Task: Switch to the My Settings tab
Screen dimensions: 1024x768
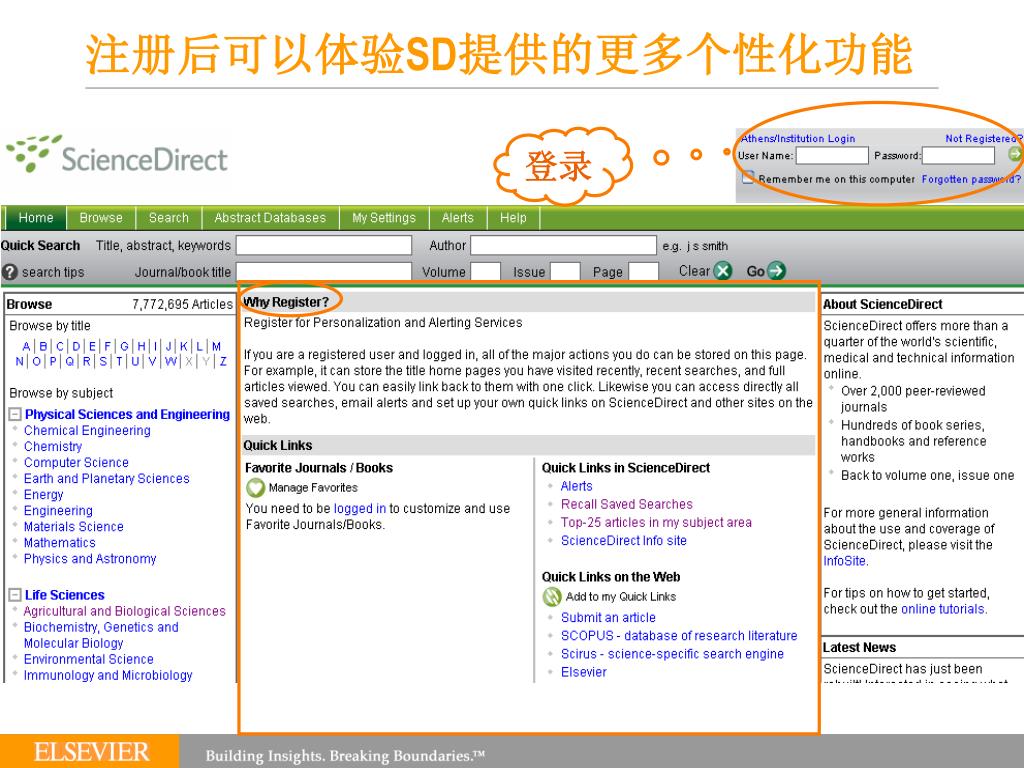Action: (x=383, y=218)
